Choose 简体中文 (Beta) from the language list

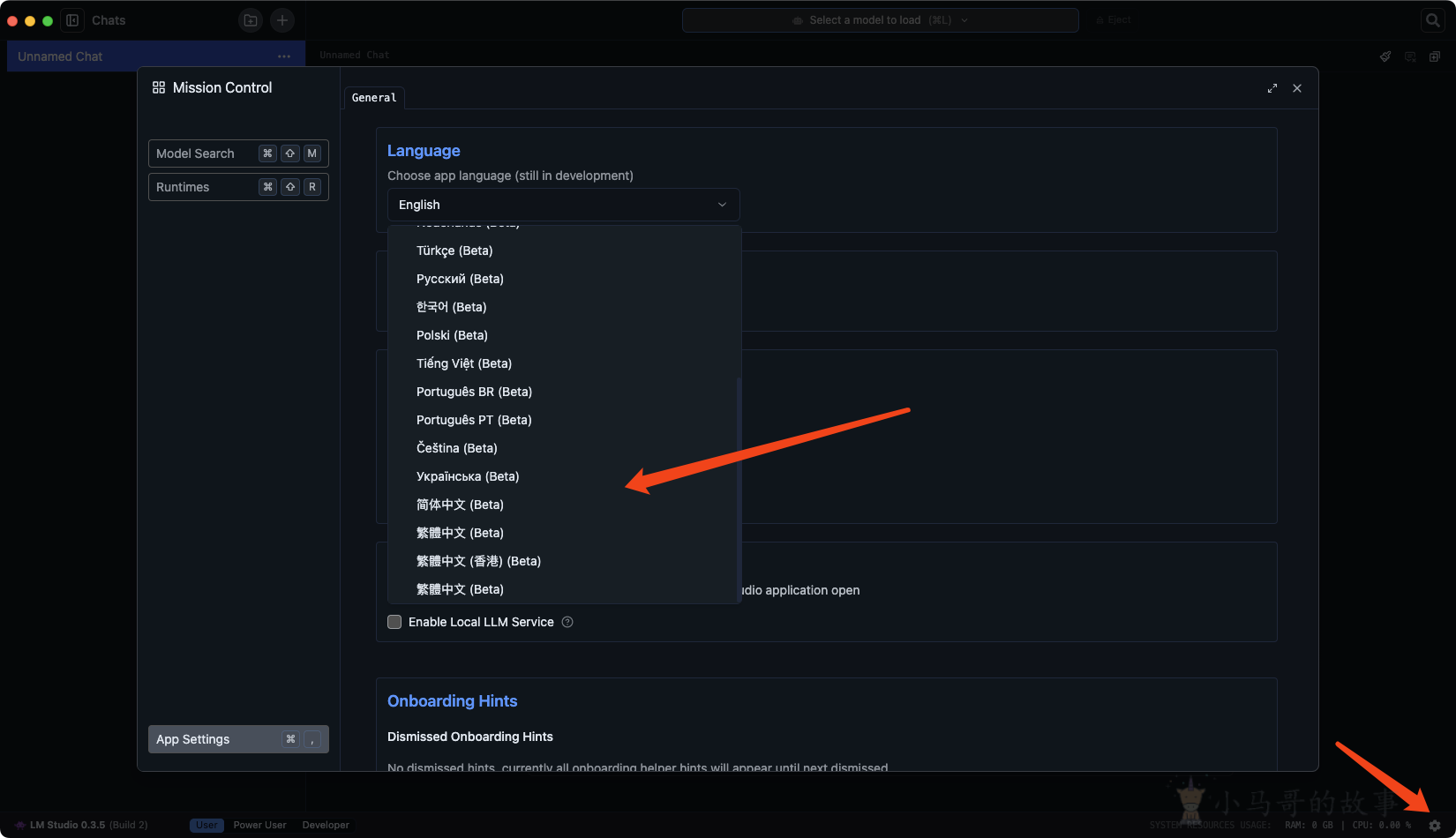(x=460, y=505)
